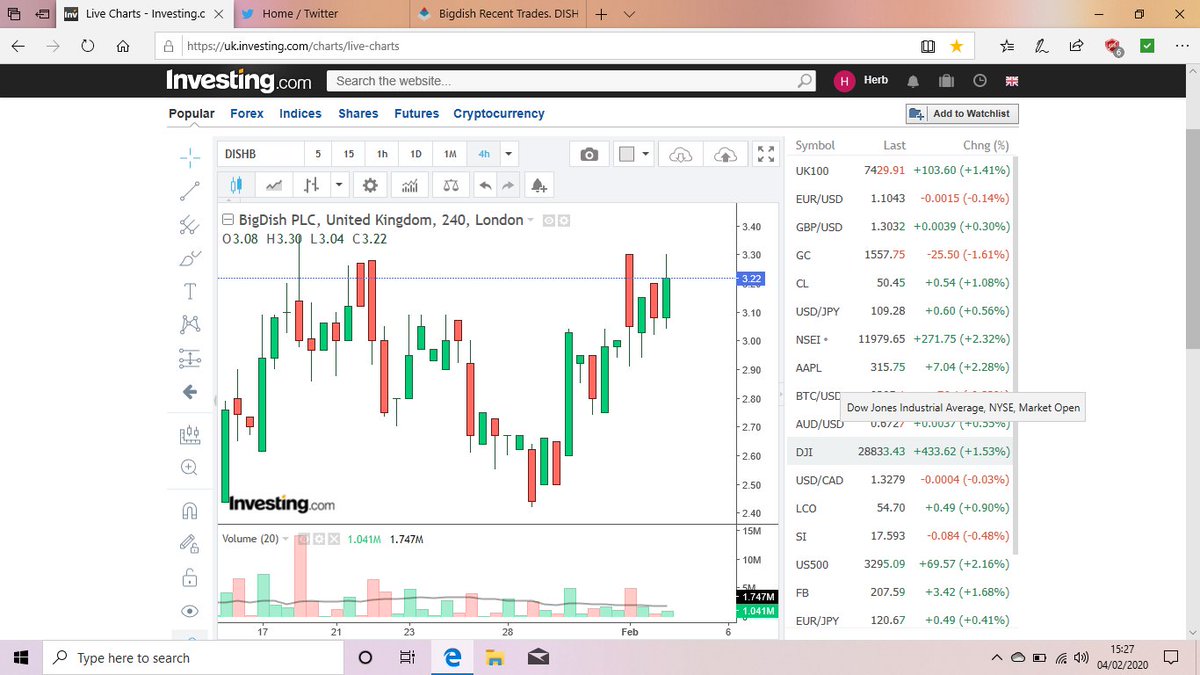
Task: Toggle fullscreen chart mode
Action: 766,154
